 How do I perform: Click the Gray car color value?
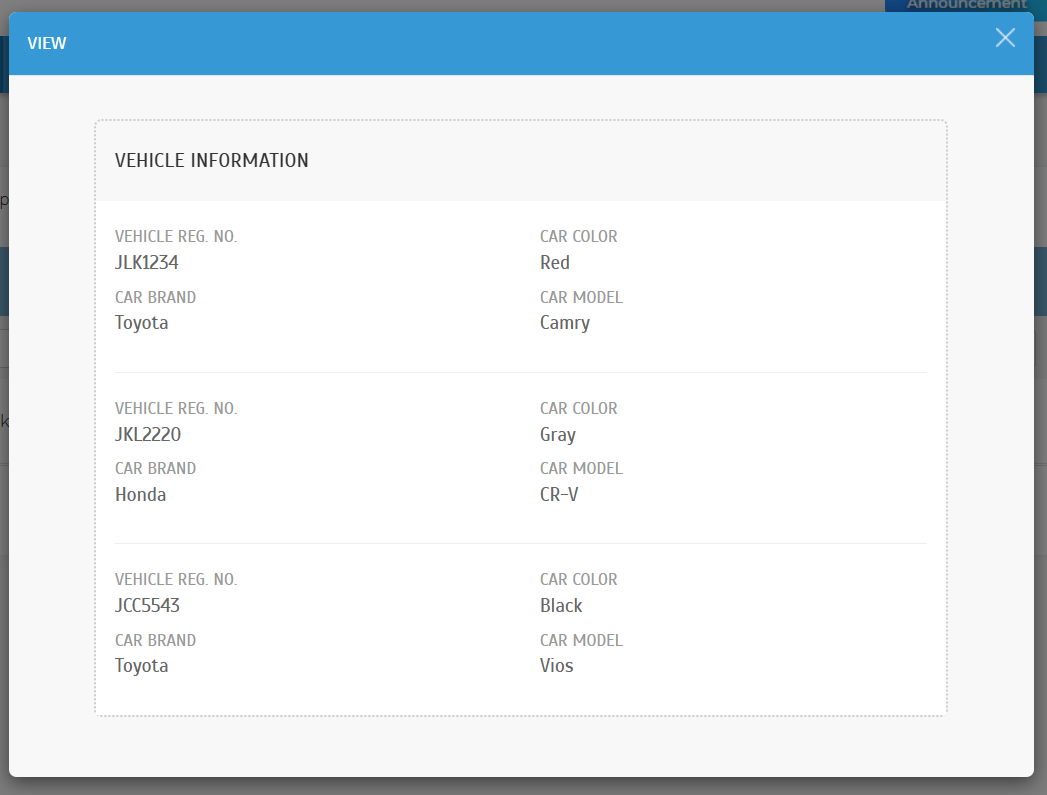[558, 435]
